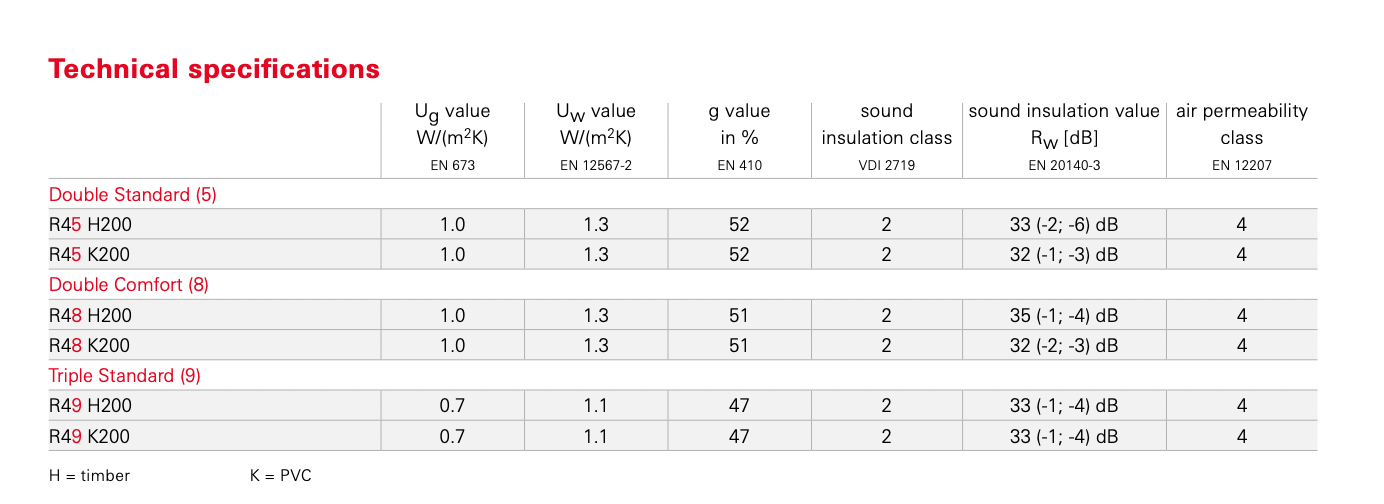
Task: Click the R49 K200 row label
Action: coord(90,437)
